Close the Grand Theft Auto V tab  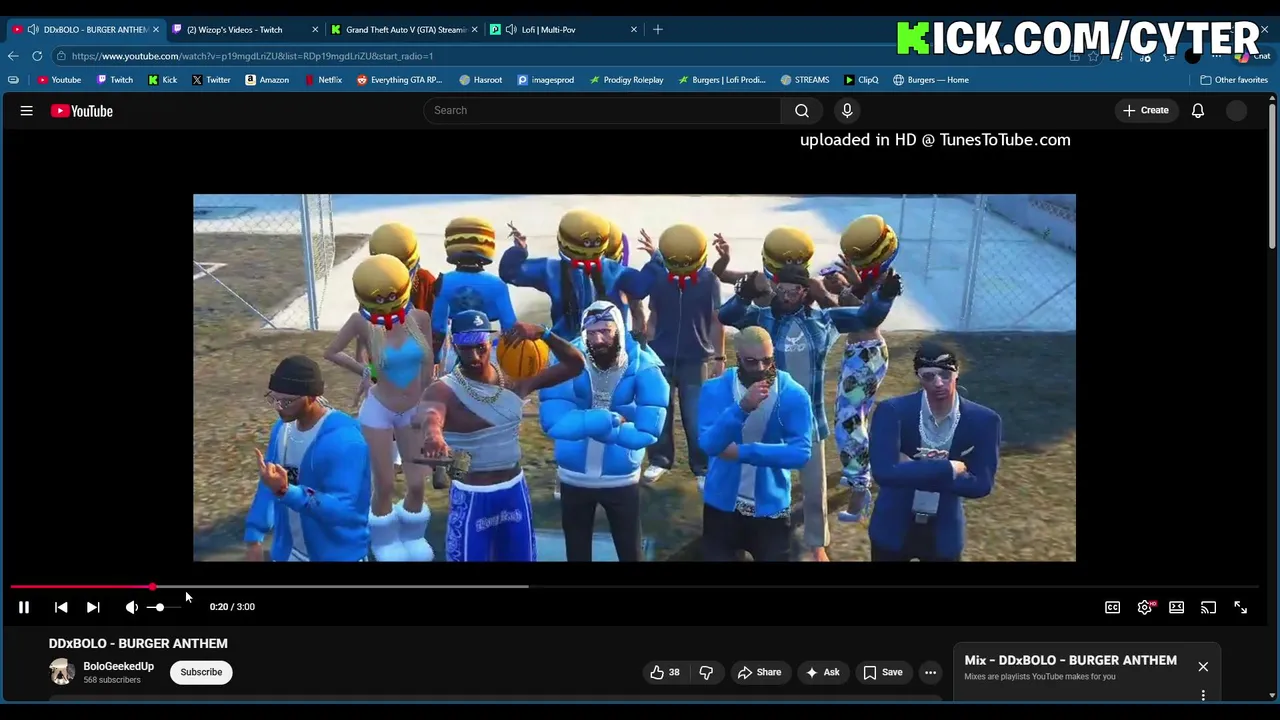pos(474,29)
